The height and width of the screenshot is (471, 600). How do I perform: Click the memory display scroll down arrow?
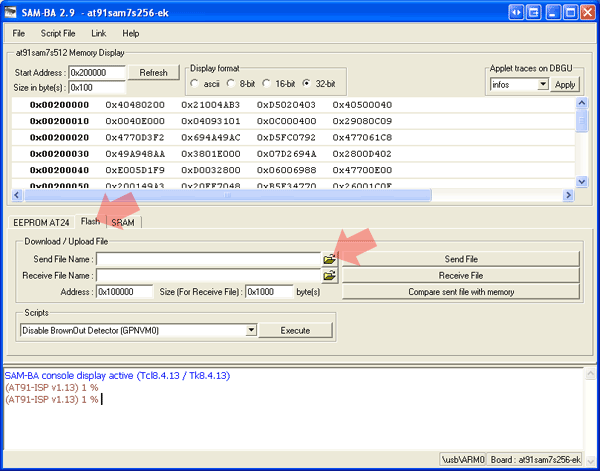582,181
